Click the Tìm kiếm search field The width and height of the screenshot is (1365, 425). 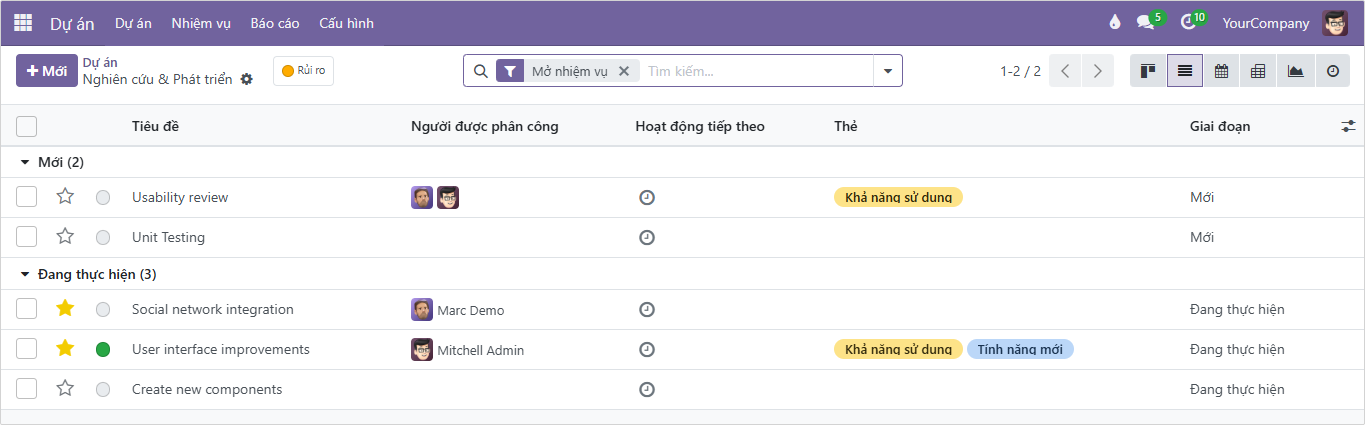click(755, 71)
